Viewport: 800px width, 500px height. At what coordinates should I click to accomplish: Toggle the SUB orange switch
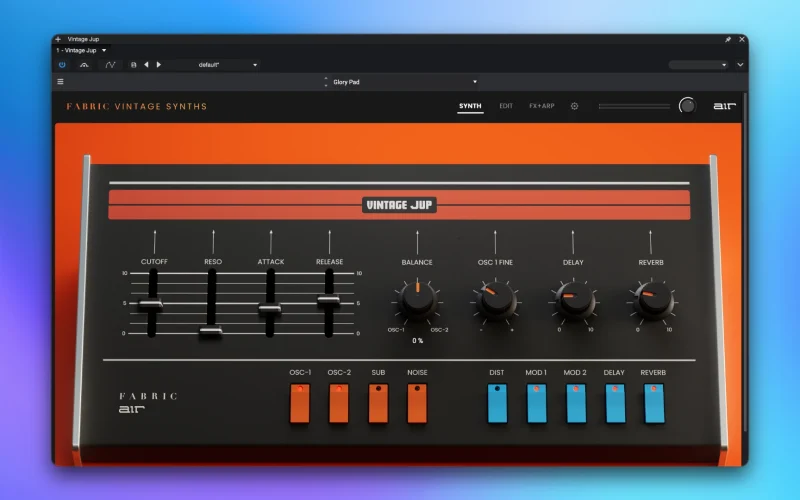point(378,404)
